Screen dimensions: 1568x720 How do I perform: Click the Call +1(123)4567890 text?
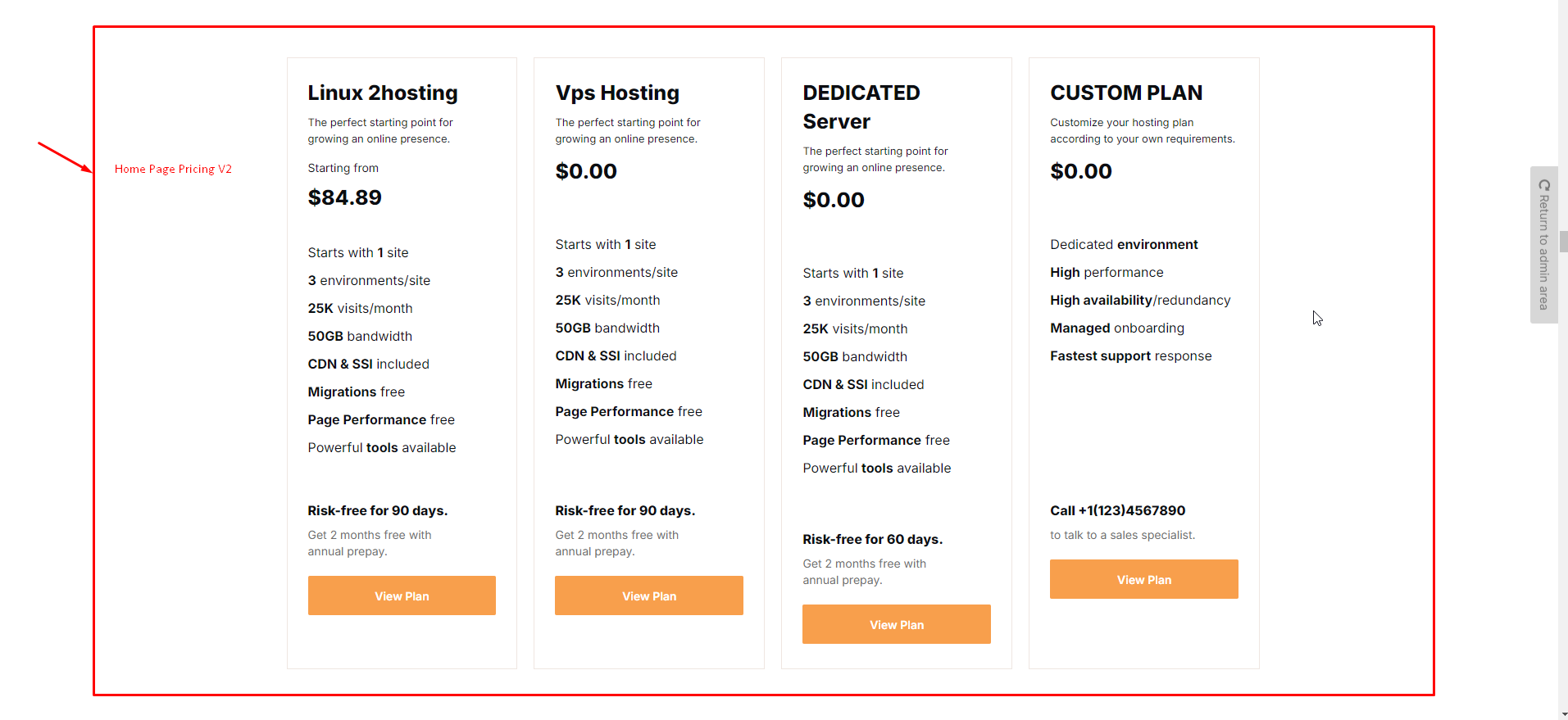[1117, 510]
